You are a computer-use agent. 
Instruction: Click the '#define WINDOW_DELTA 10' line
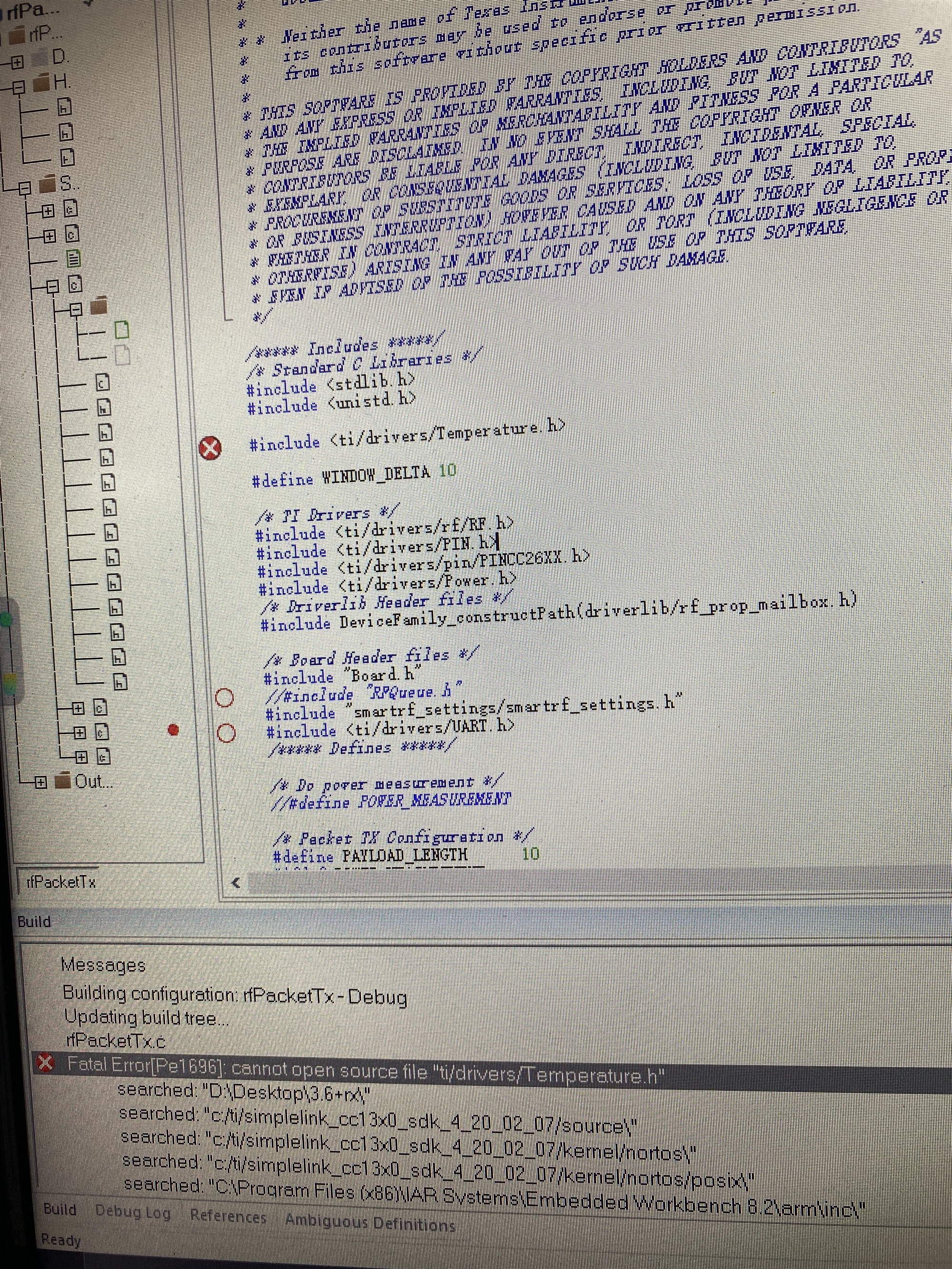(354, 475)
